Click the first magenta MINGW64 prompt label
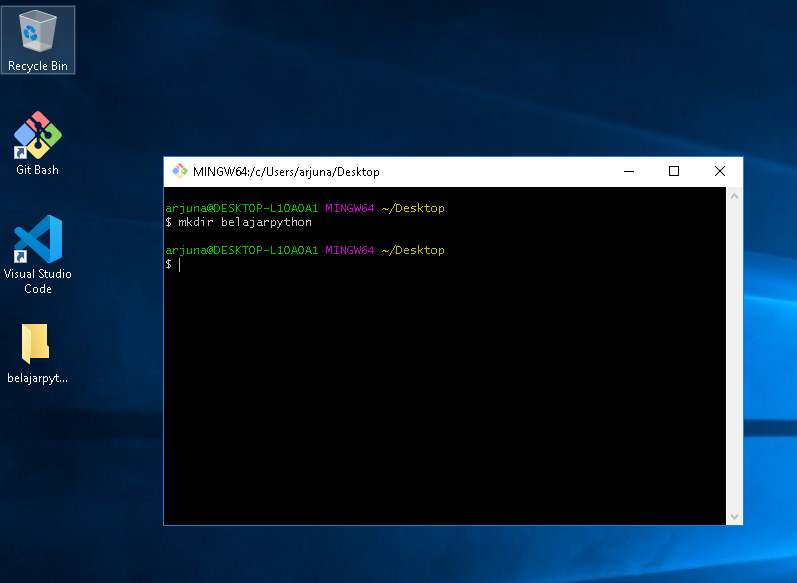This screenshot has height=583, width=797. click(x=350, y=208)
